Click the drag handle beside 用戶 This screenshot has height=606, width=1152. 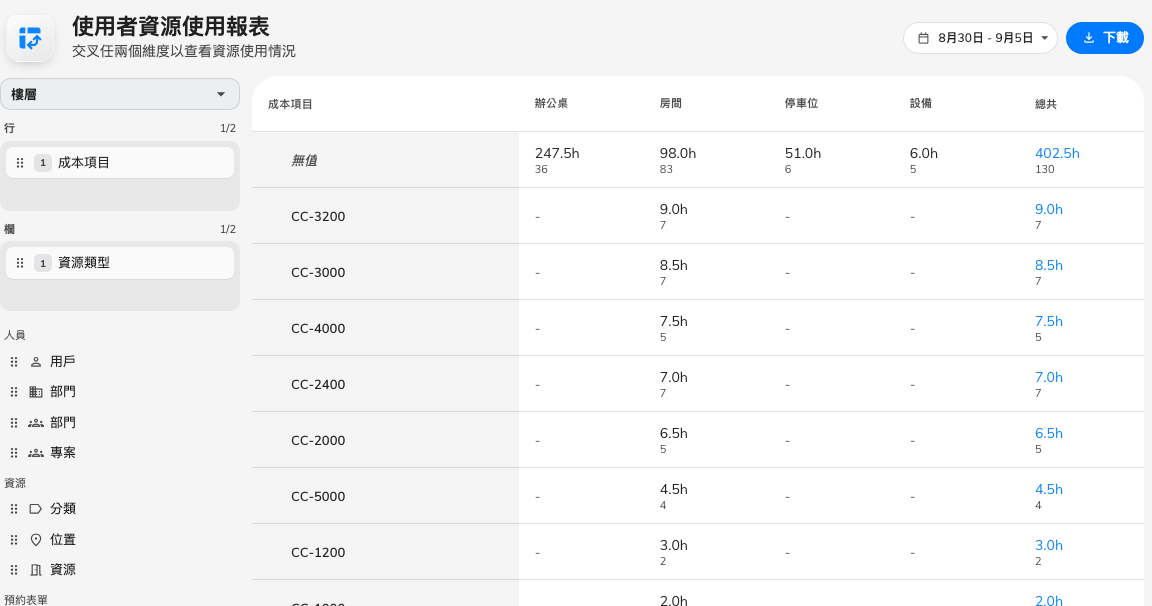point(14,362)
